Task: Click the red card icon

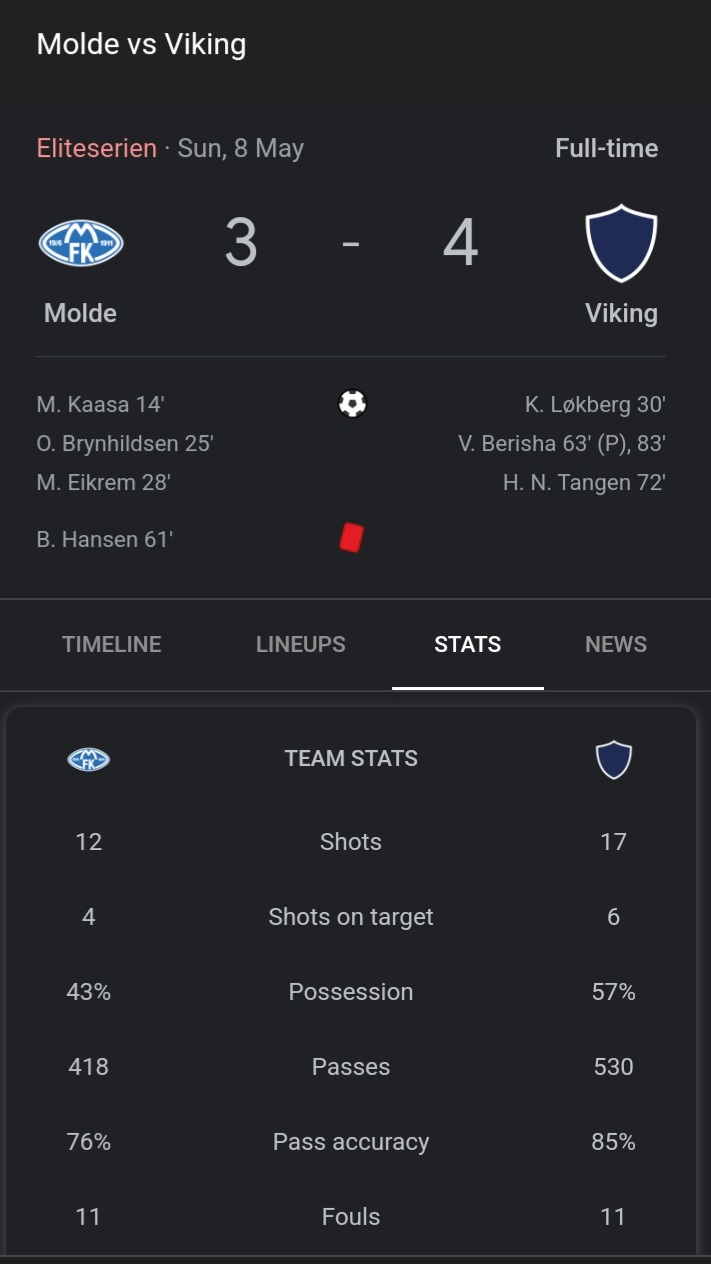Action: pyautogui.click(x=351, y=538)
